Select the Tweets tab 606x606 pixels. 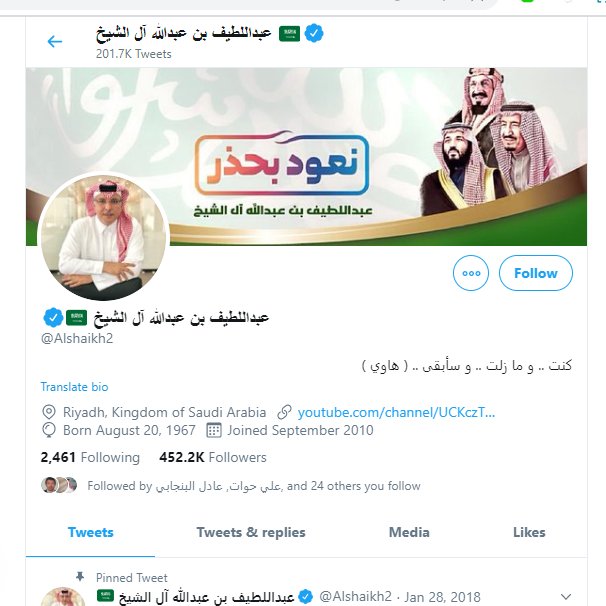(x=90, y=533)
